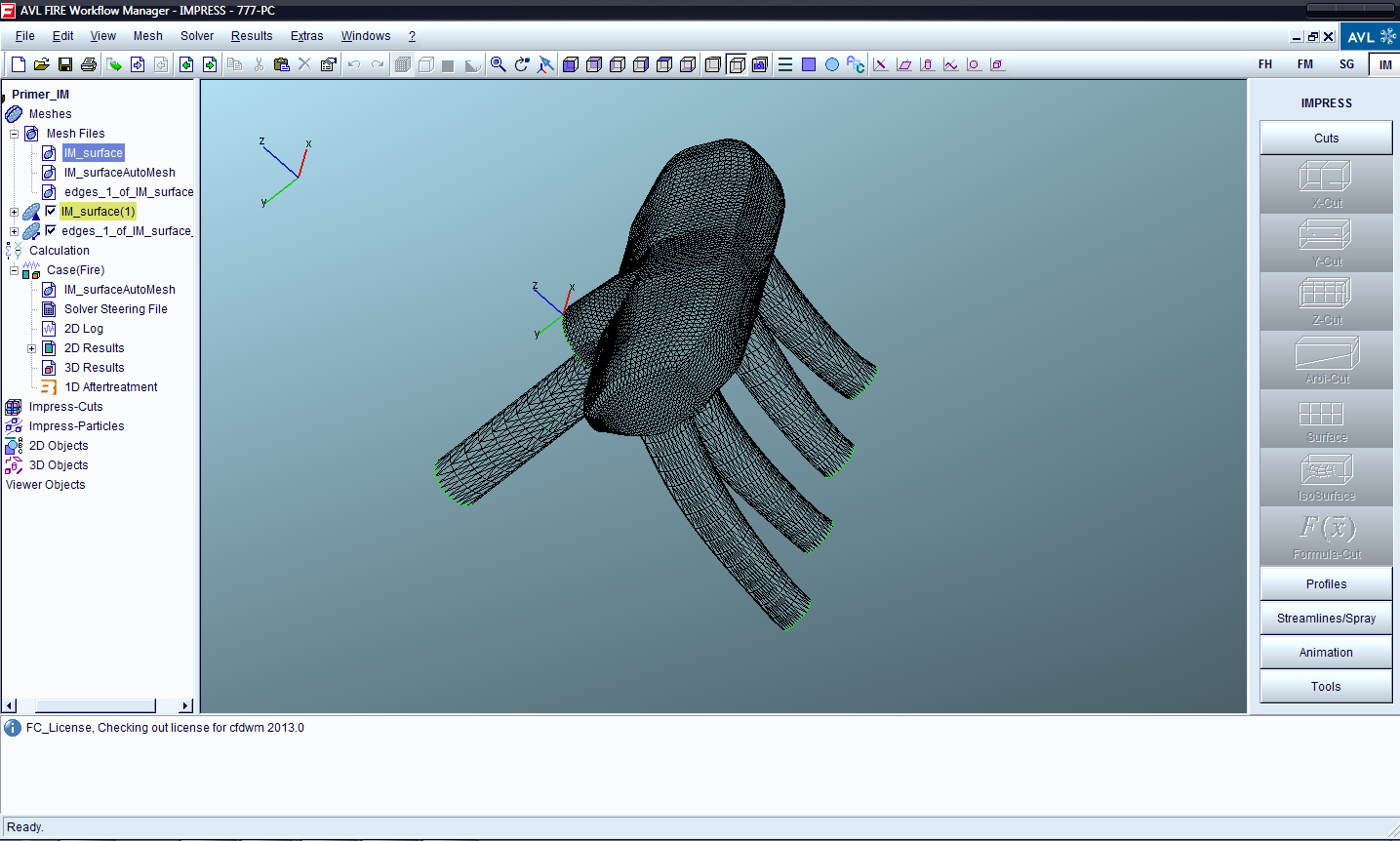Save the project using the floppy disk icon
This screenshot has width=1400, height=841.
(65, 64)
